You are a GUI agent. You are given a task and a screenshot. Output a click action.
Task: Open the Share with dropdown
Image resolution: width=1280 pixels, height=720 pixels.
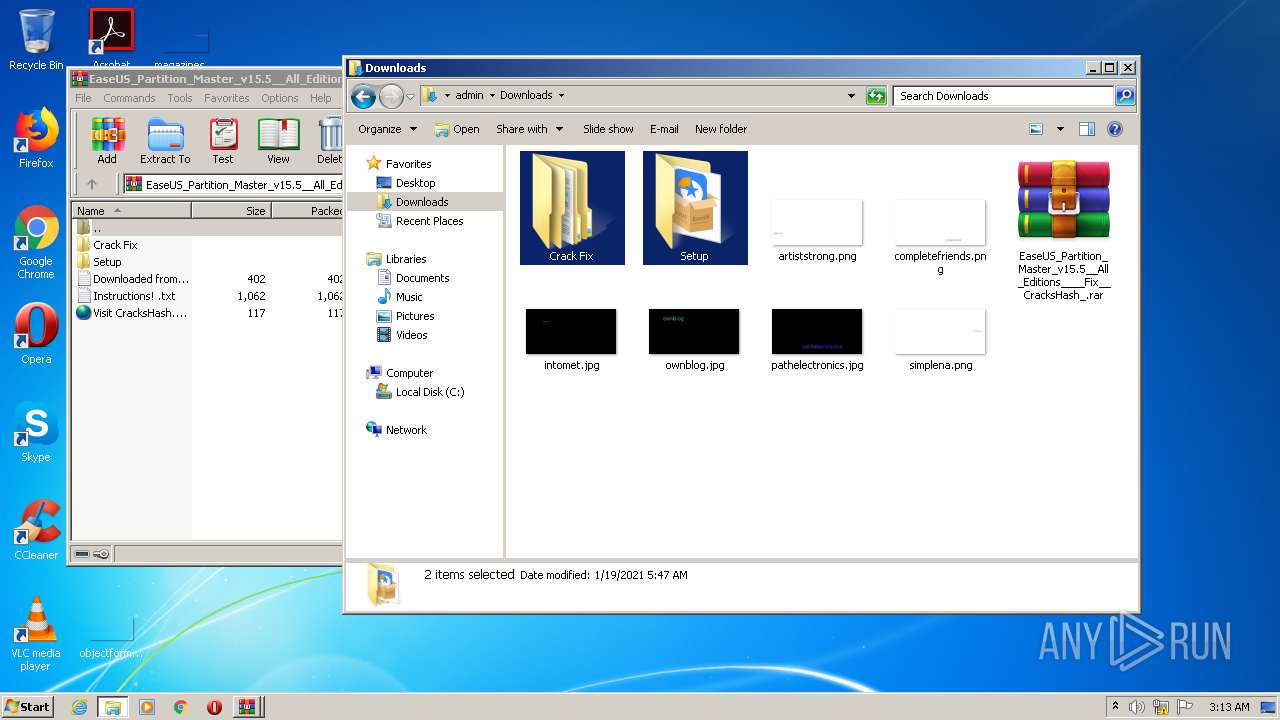[x=530, y=129]
